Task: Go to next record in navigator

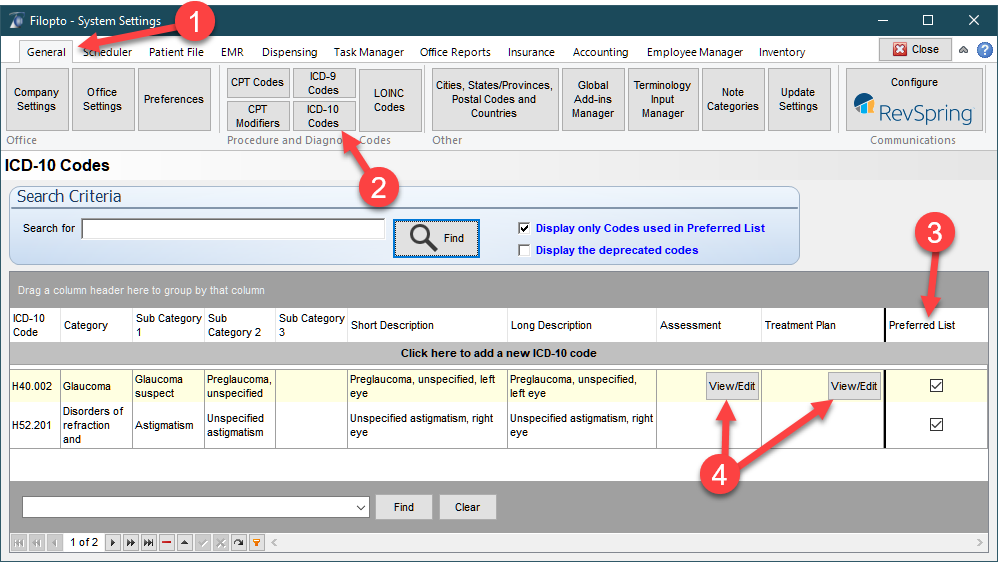Action: click(x=113, y=542)
